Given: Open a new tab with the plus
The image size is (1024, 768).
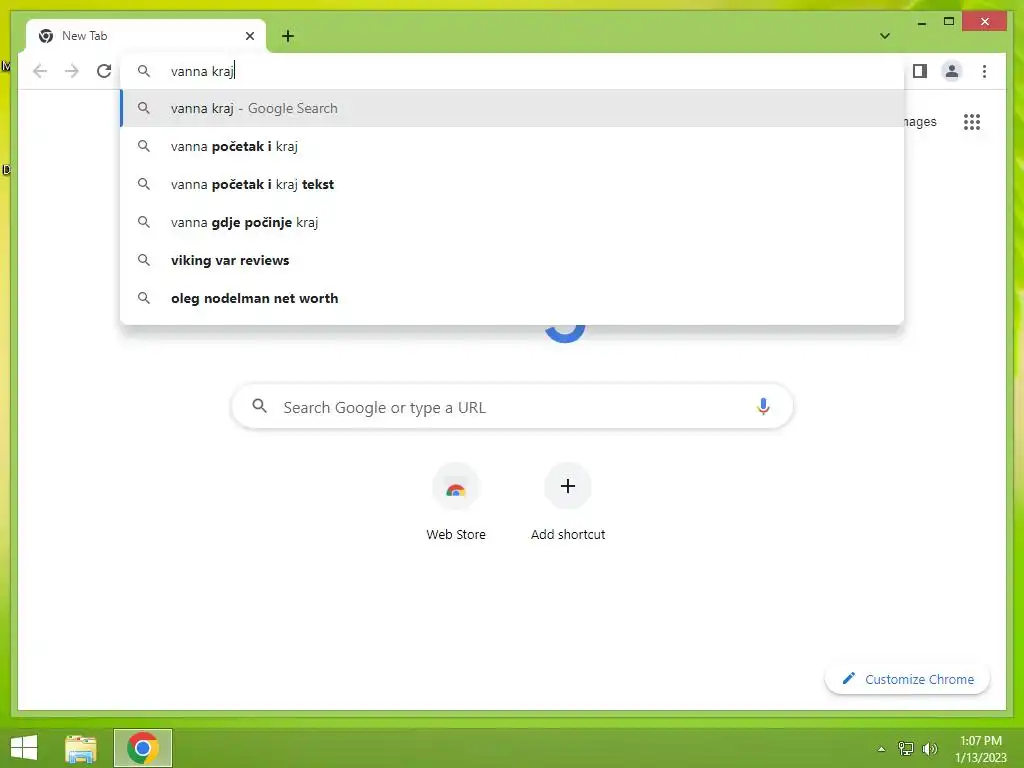Looking at the screenshot, I should [288, 36].
